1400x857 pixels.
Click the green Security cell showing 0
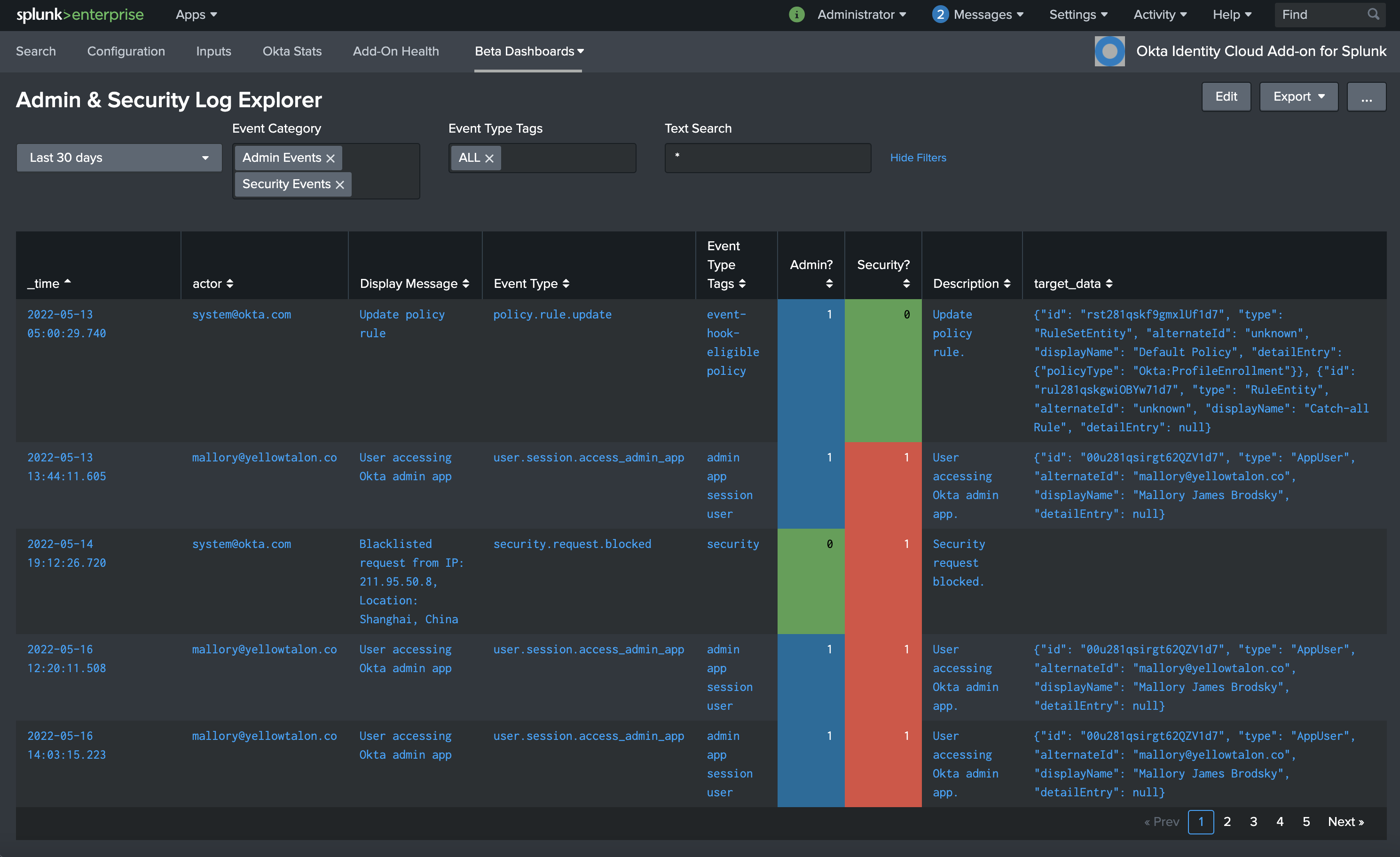point(883,370)
